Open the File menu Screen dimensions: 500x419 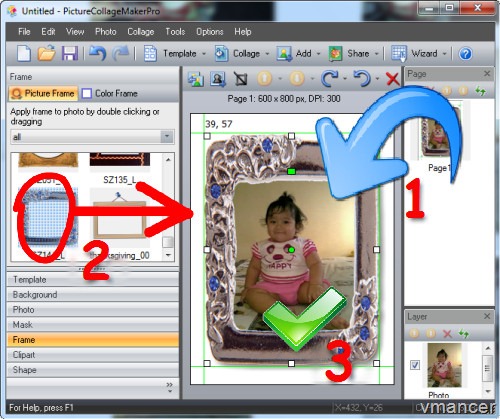pyautogui.click(x=24, y=32)
